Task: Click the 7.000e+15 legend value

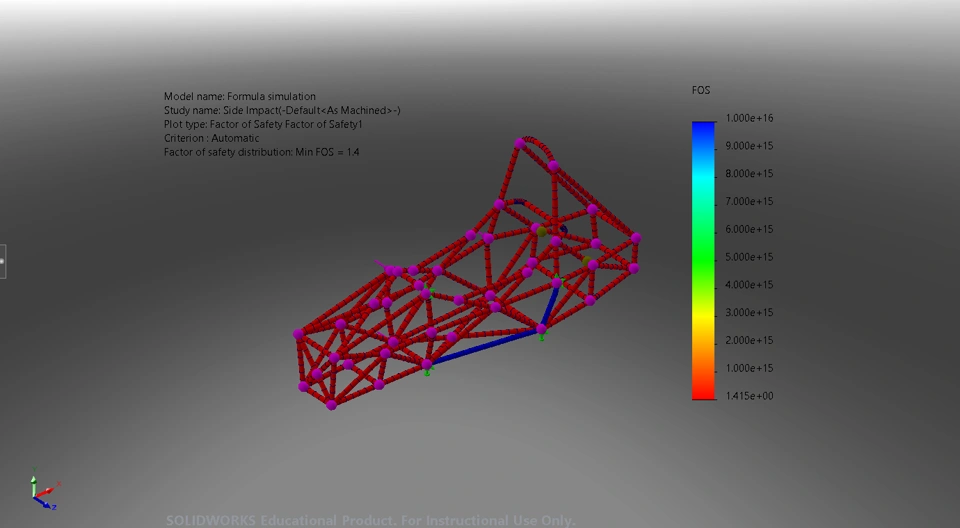Action: pos(749,202)
